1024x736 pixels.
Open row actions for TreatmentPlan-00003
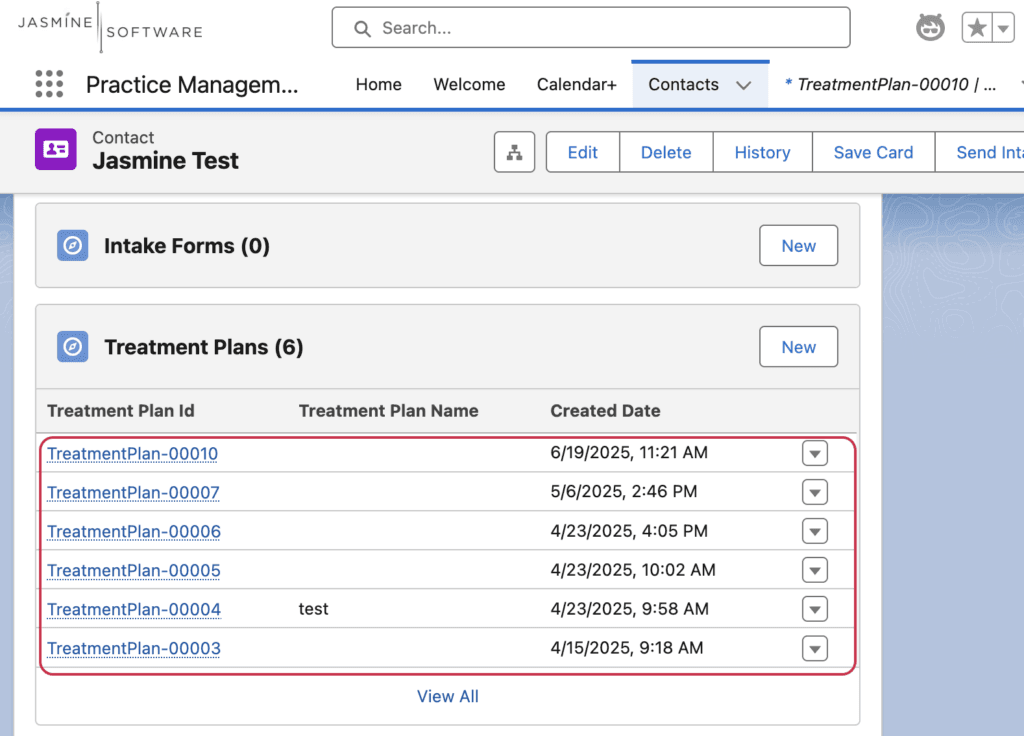[x=815, y=648]
